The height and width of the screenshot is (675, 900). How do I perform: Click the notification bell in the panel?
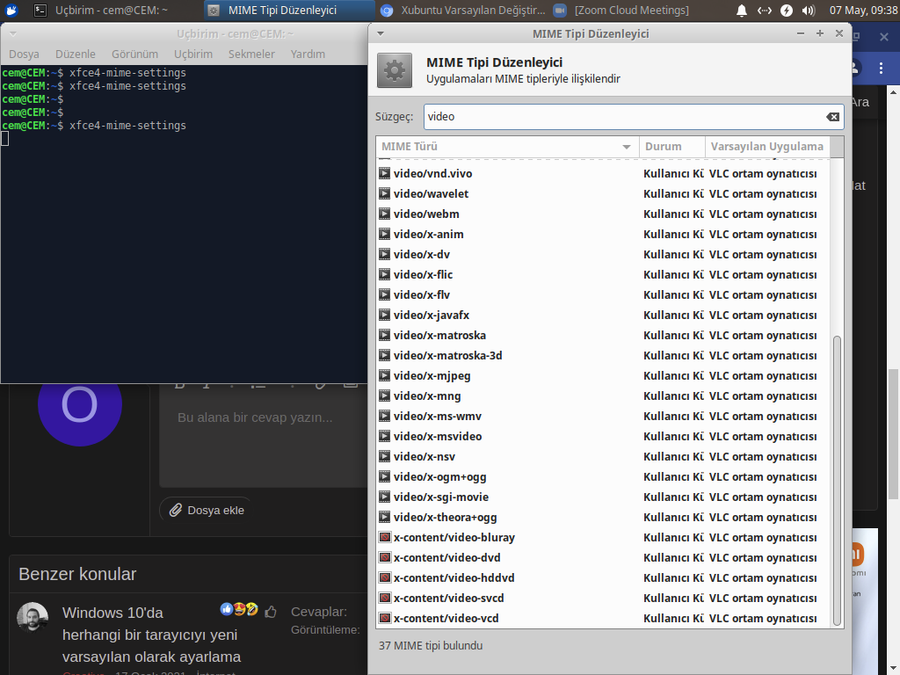pyautogui.click(x=742, y=10)
